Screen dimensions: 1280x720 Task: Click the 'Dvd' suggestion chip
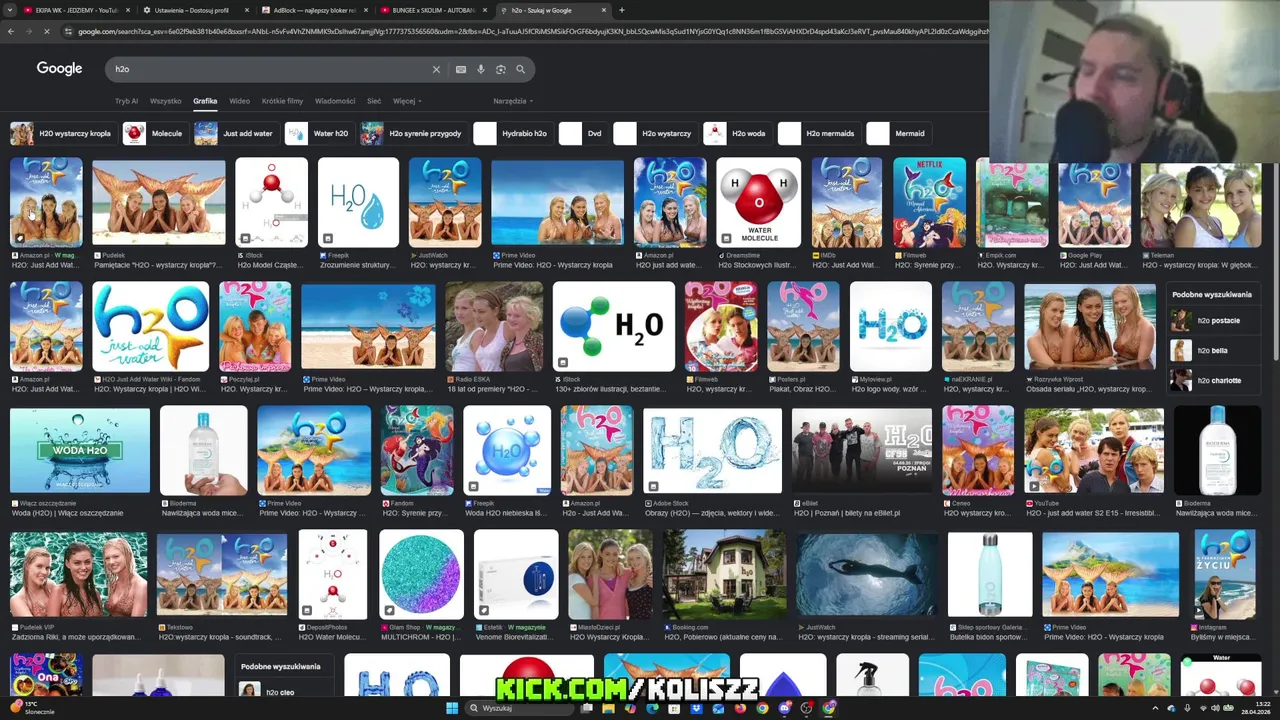pyautogui.click(x=582, y=133)
